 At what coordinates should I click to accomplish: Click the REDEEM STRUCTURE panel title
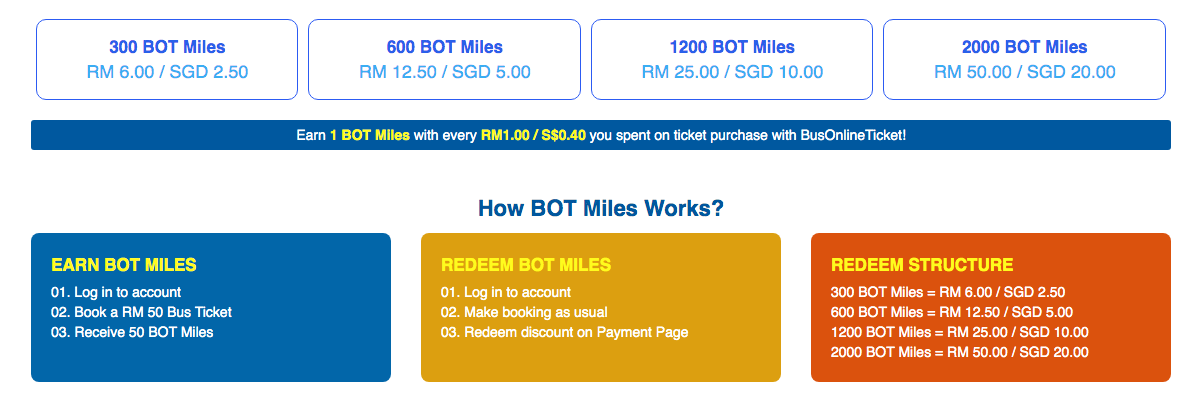[922, 265]
